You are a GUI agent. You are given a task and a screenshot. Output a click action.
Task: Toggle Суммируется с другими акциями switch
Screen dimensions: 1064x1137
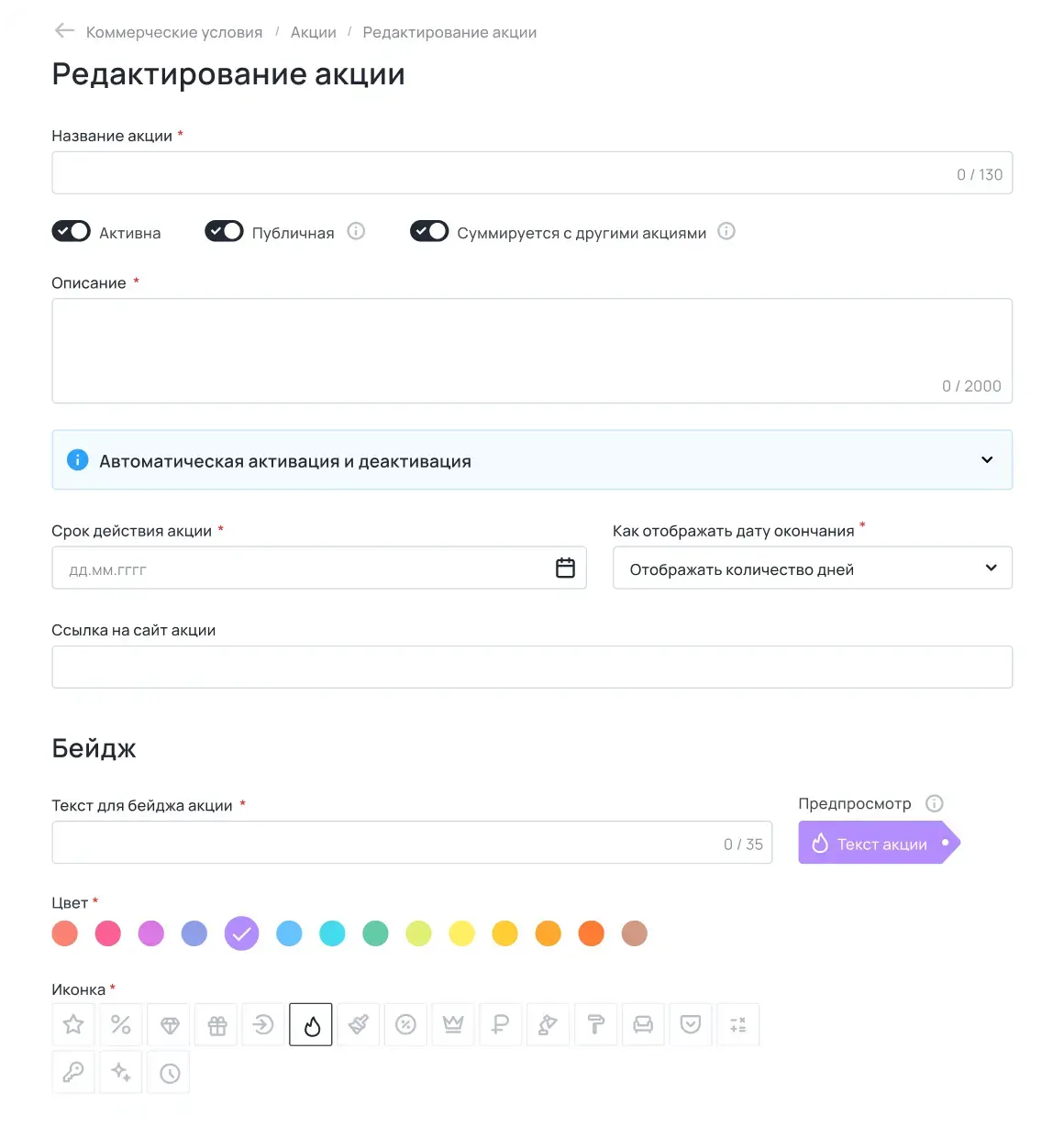pyautogui.click(x=429, y=231)
